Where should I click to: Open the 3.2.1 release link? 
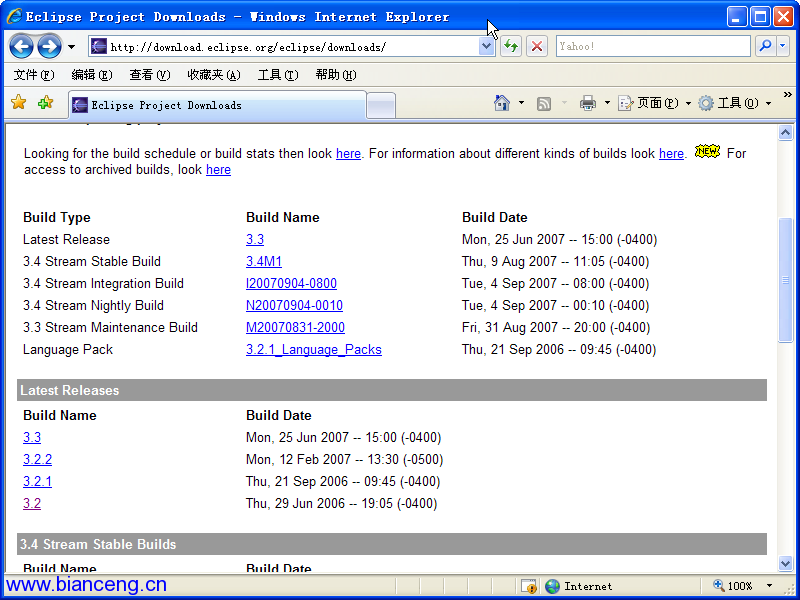click(37, 482)
